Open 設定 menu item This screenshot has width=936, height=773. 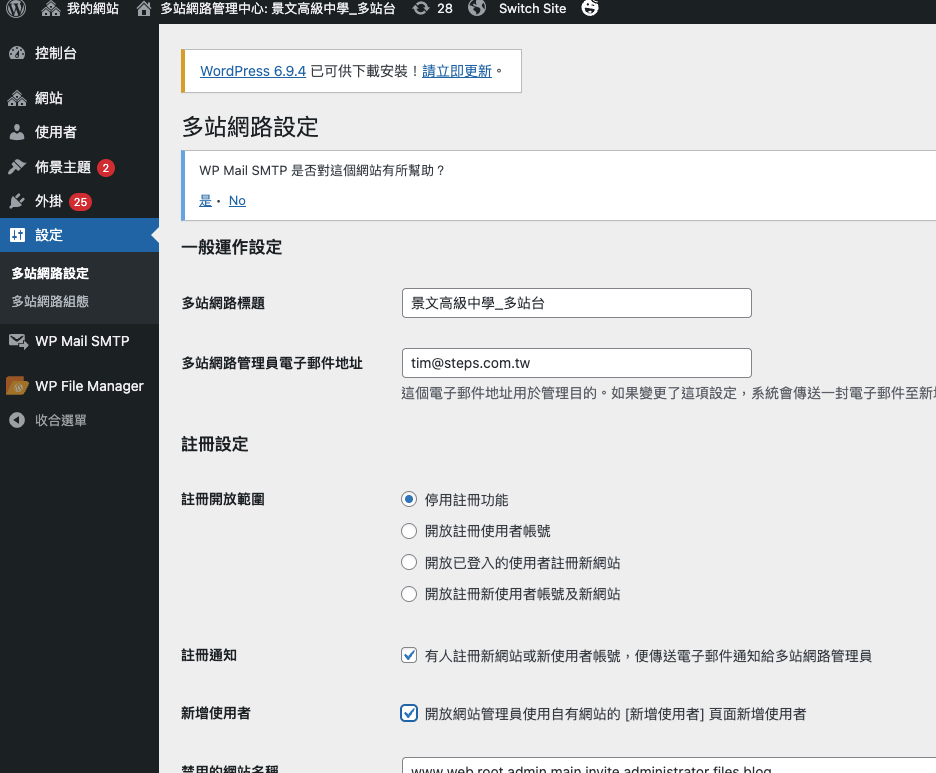(x=49, y=235)
